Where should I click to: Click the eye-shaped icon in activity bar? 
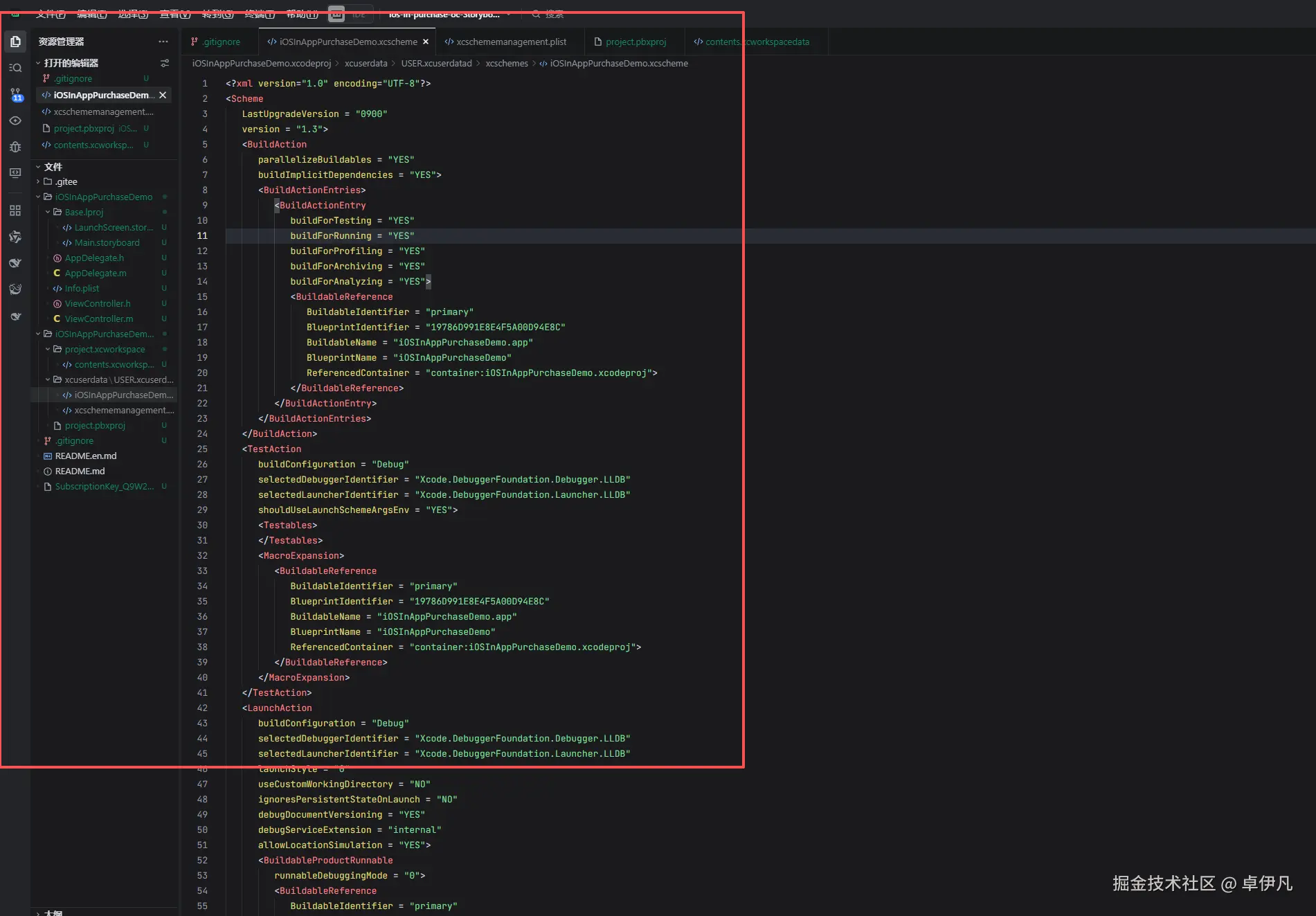pyautogui.click(x=15, y=120)
